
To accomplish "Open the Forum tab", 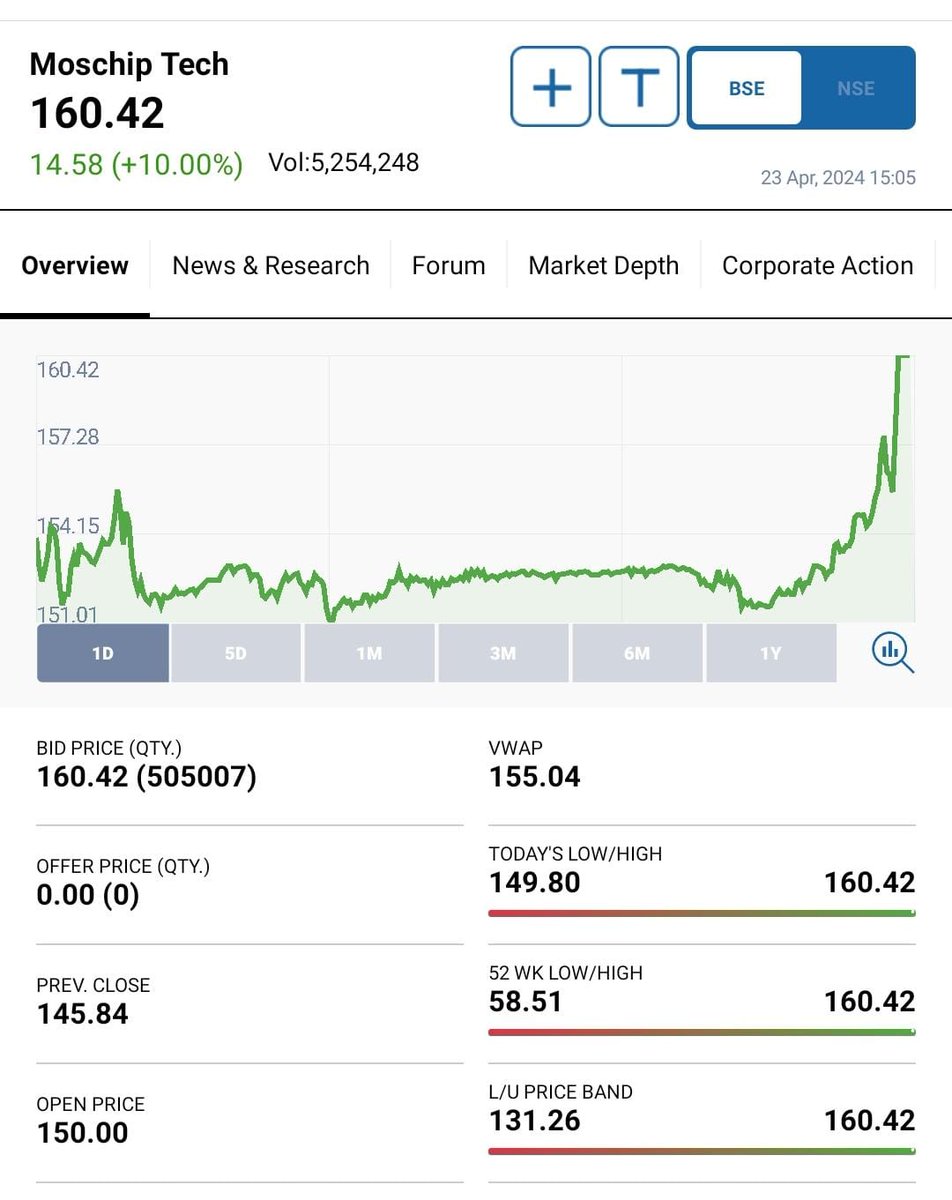I will coord(449,266).
